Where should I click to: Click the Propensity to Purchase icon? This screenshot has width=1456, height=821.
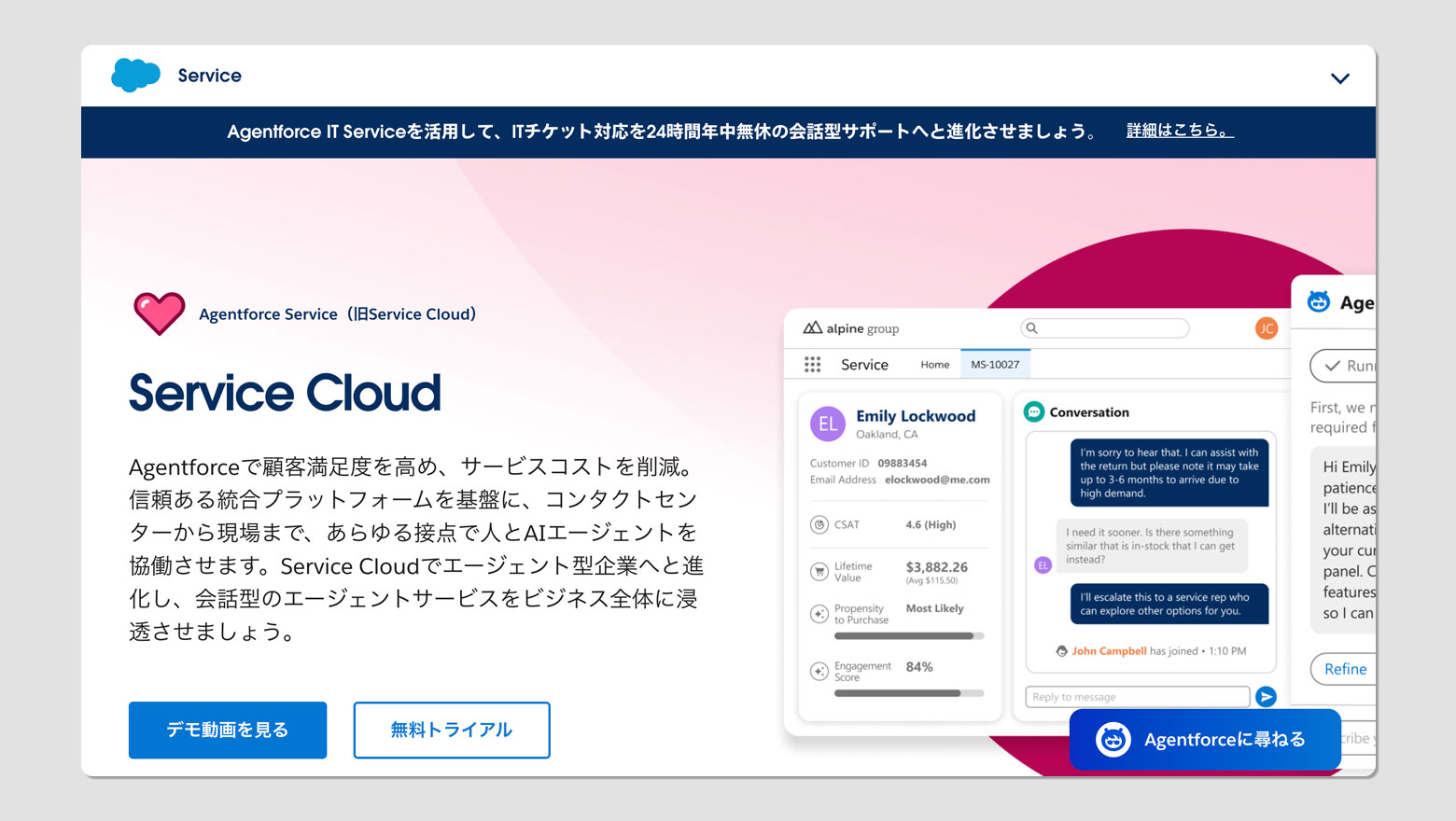(819, 614)
